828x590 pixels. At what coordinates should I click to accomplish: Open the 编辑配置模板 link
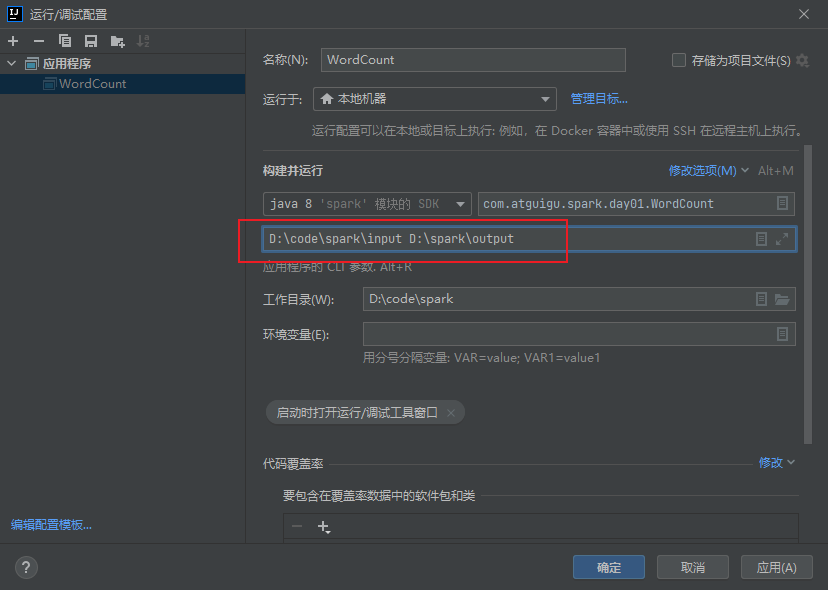click(51, 525)
